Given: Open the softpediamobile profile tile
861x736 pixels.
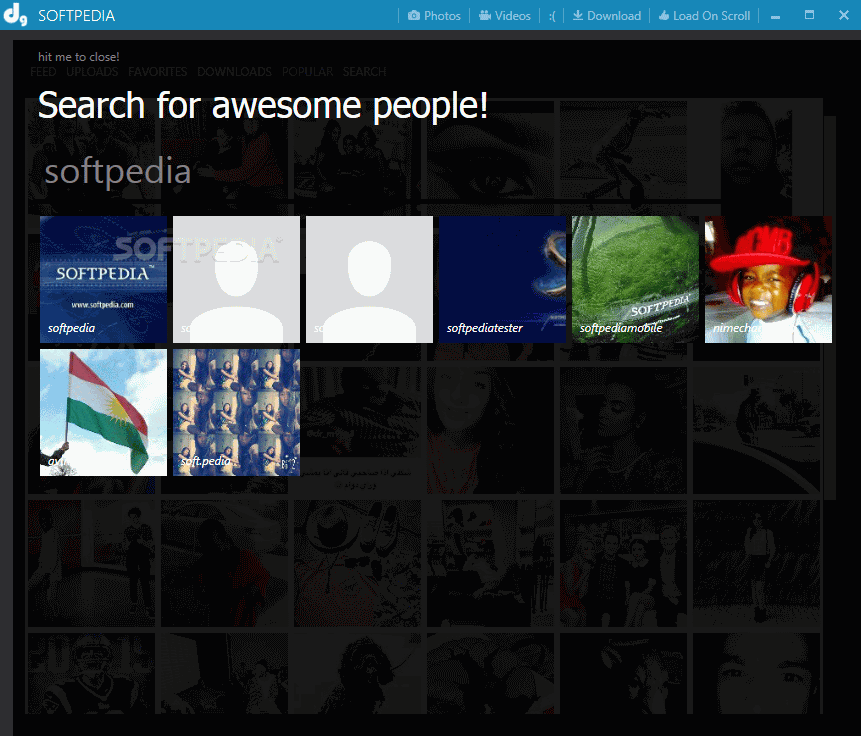Looking at the screenshot, I should pos(635,279).
